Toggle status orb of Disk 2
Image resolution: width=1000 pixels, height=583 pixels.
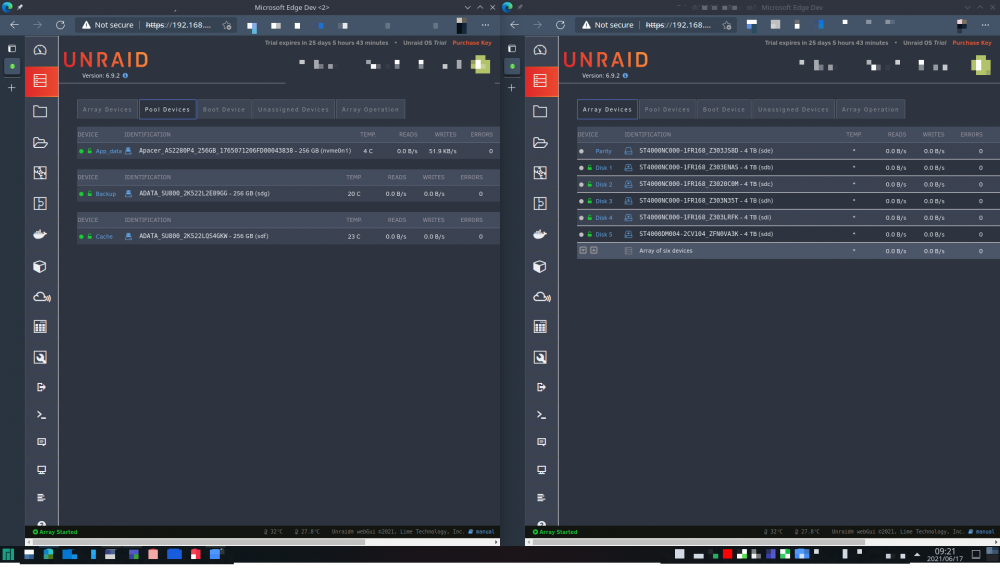coord(581,184)
